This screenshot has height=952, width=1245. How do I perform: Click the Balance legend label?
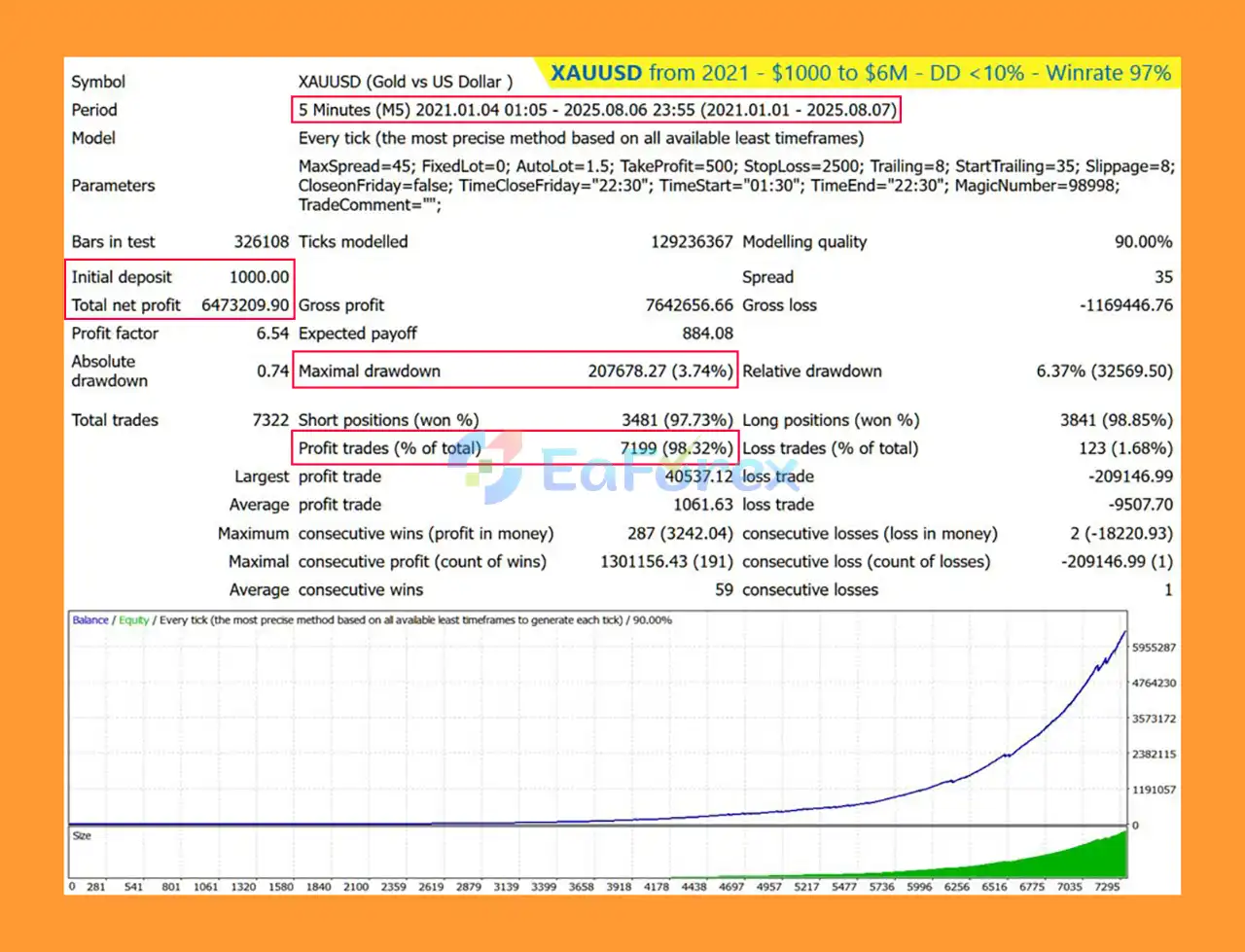pyautogui.click(x=90, y=620)
